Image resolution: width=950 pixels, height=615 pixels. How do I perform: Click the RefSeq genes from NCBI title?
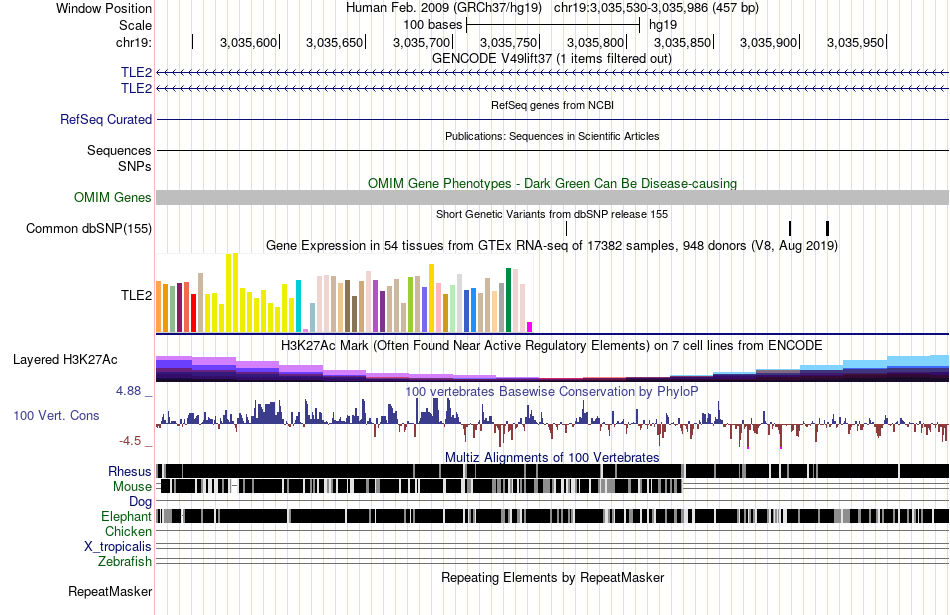553,105
